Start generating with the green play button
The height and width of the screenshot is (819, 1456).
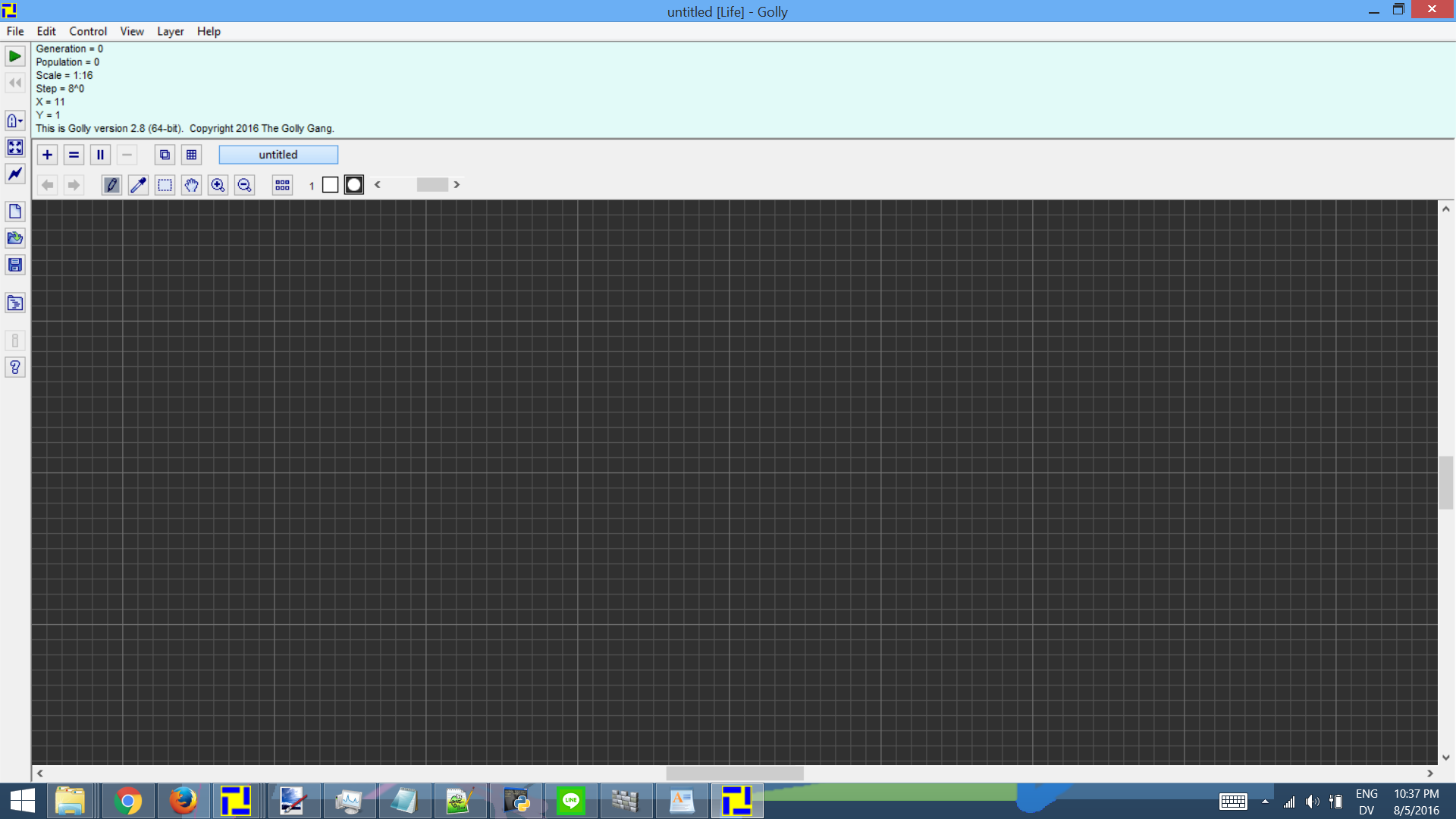coord(15,56)
